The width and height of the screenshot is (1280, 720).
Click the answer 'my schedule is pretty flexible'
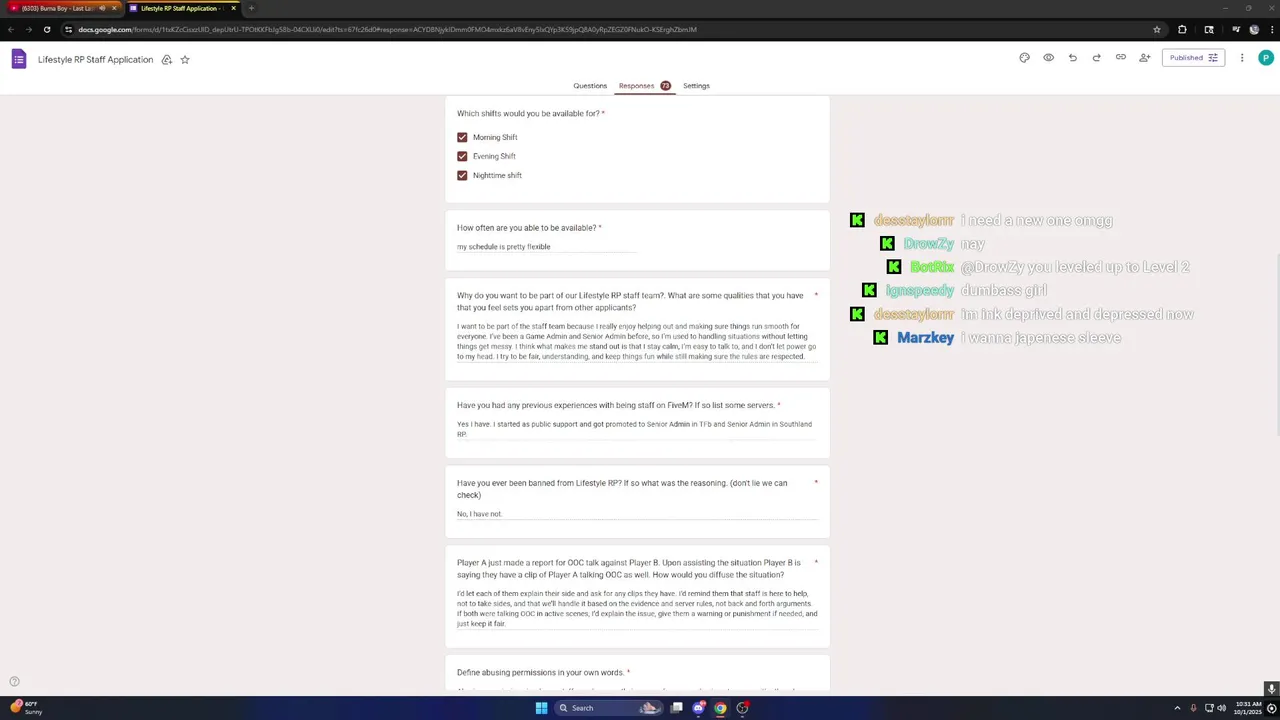[x=504, y=247]
